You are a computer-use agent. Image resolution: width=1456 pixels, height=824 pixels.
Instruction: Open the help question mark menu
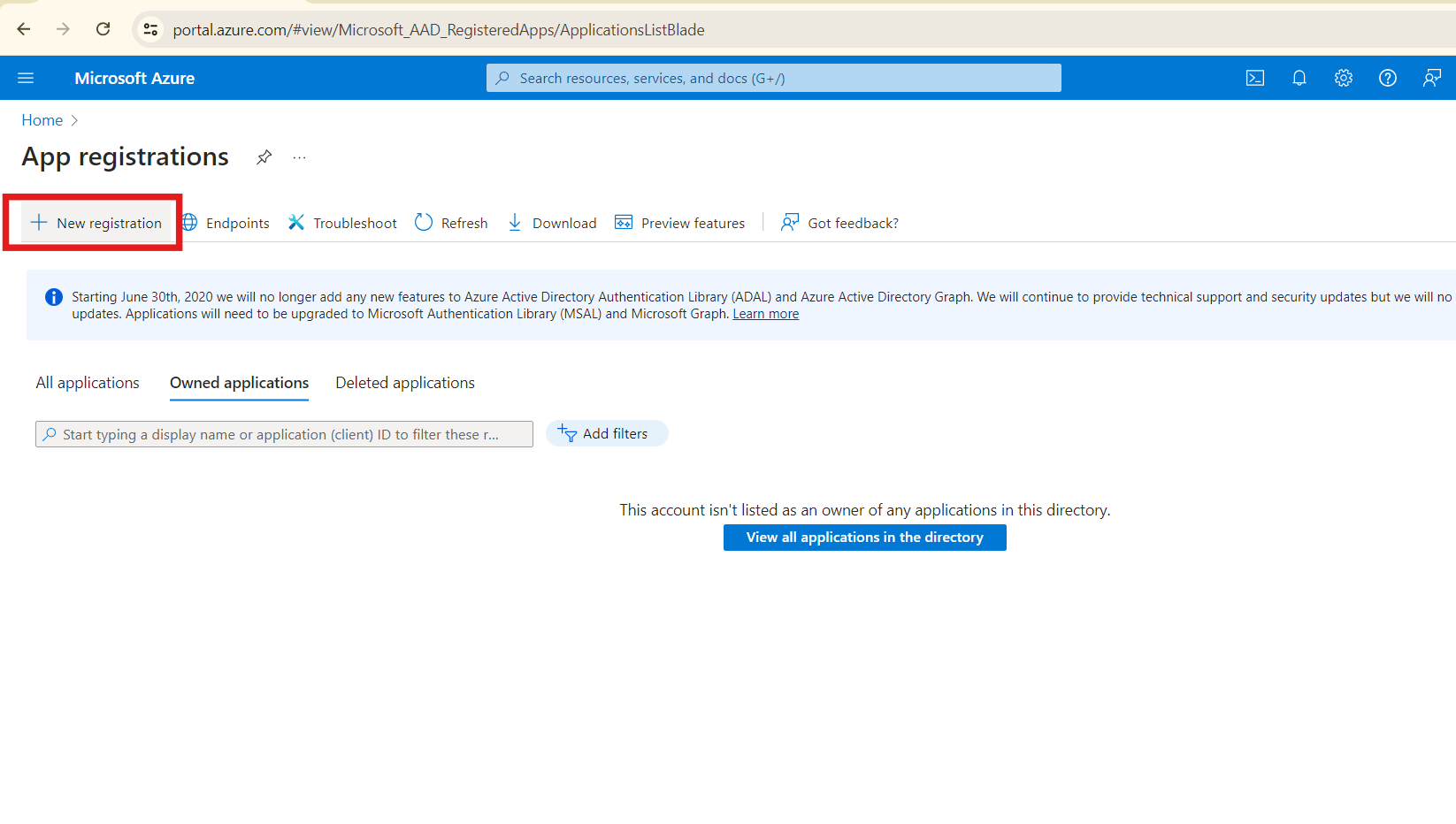click(x=1387, y=78)
